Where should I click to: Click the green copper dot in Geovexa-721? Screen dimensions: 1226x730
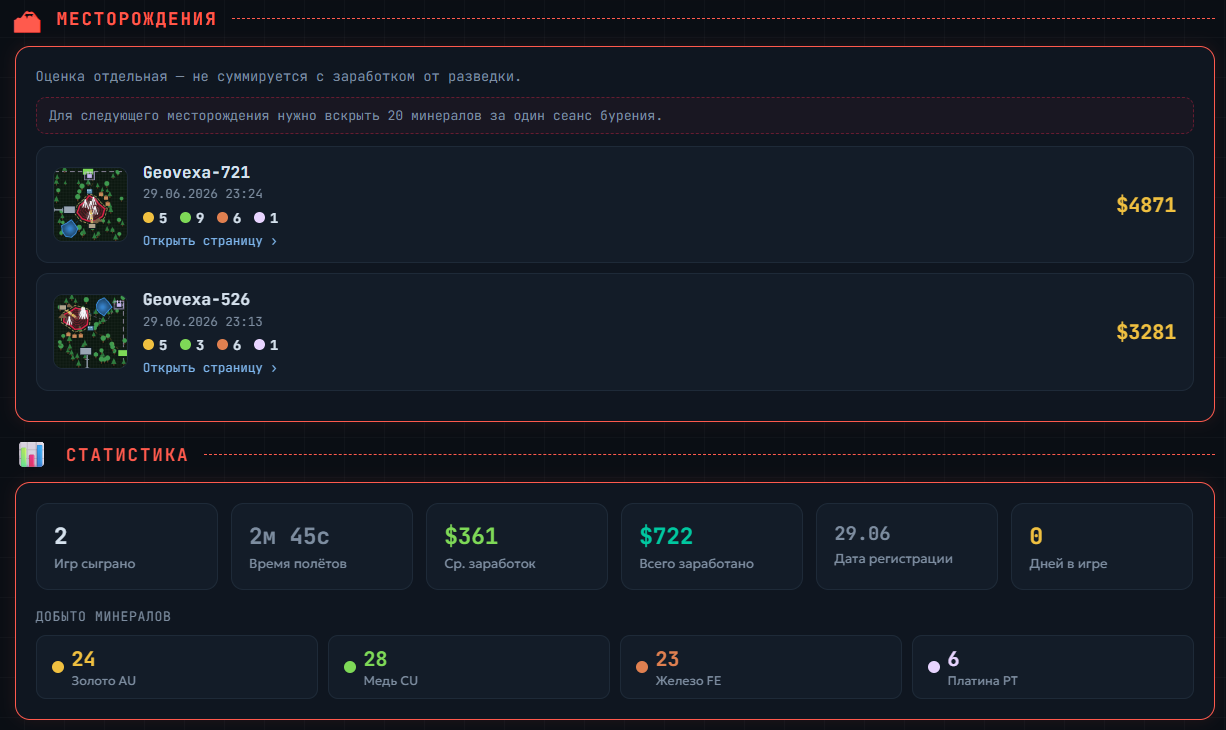pyautogui.click(x=185, y=218)
